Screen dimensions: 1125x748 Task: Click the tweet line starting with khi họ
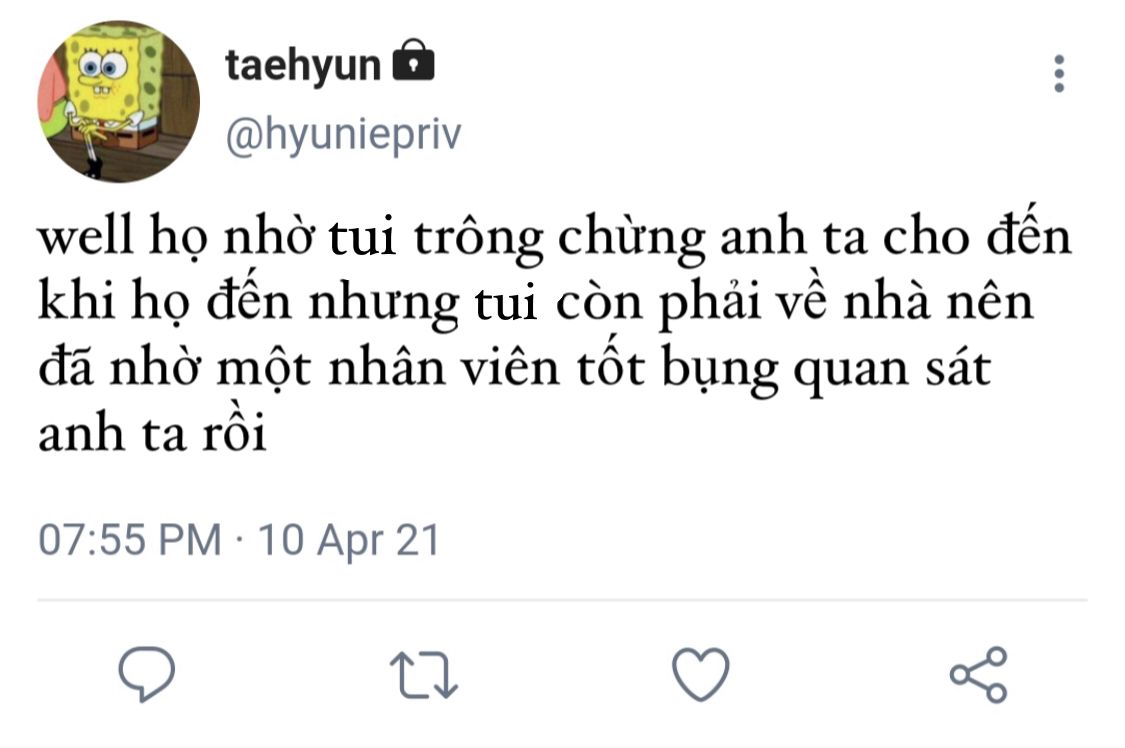[x=535, y=303]
